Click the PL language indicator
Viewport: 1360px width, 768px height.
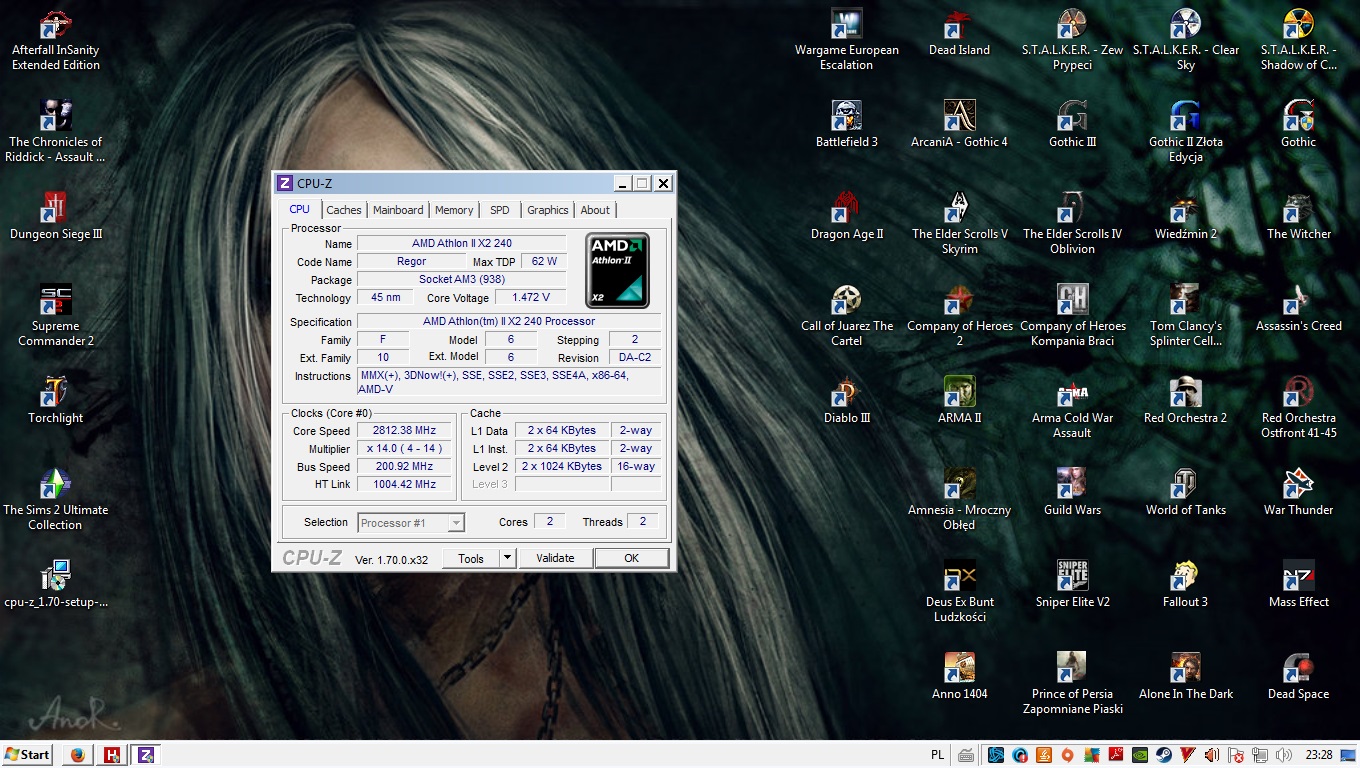click(937, 755)
